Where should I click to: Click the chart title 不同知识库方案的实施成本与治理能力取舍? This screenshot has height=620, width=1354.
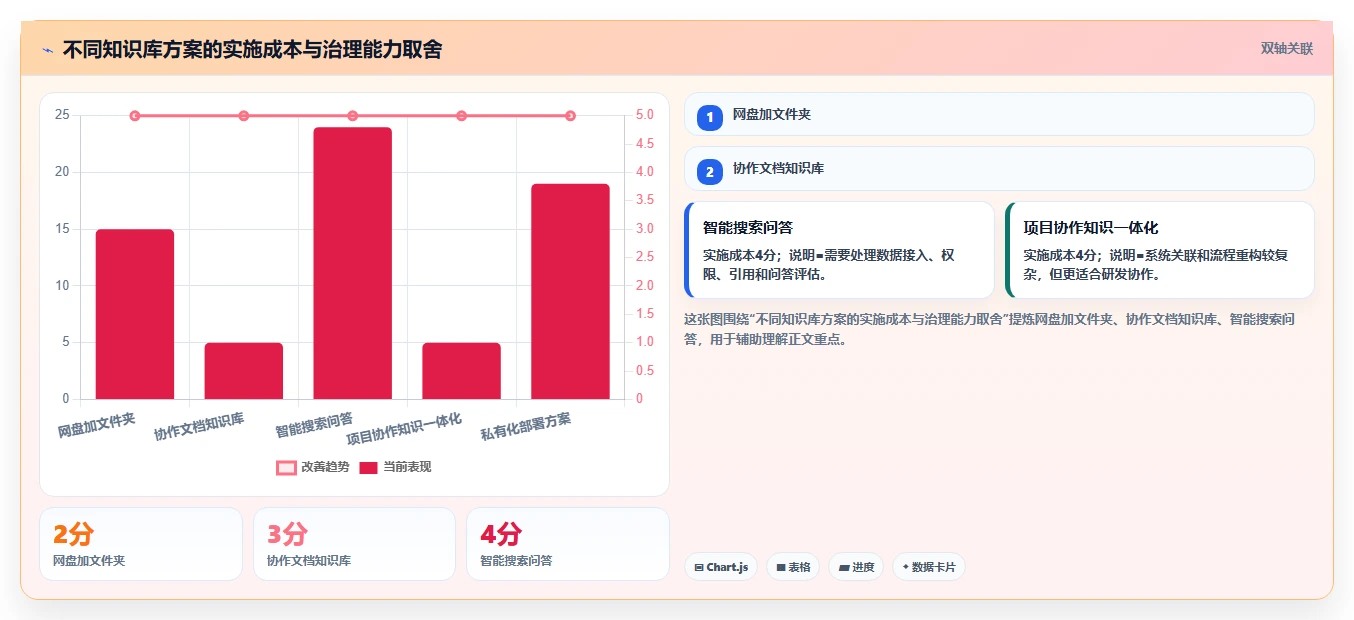tap(252, 49)
